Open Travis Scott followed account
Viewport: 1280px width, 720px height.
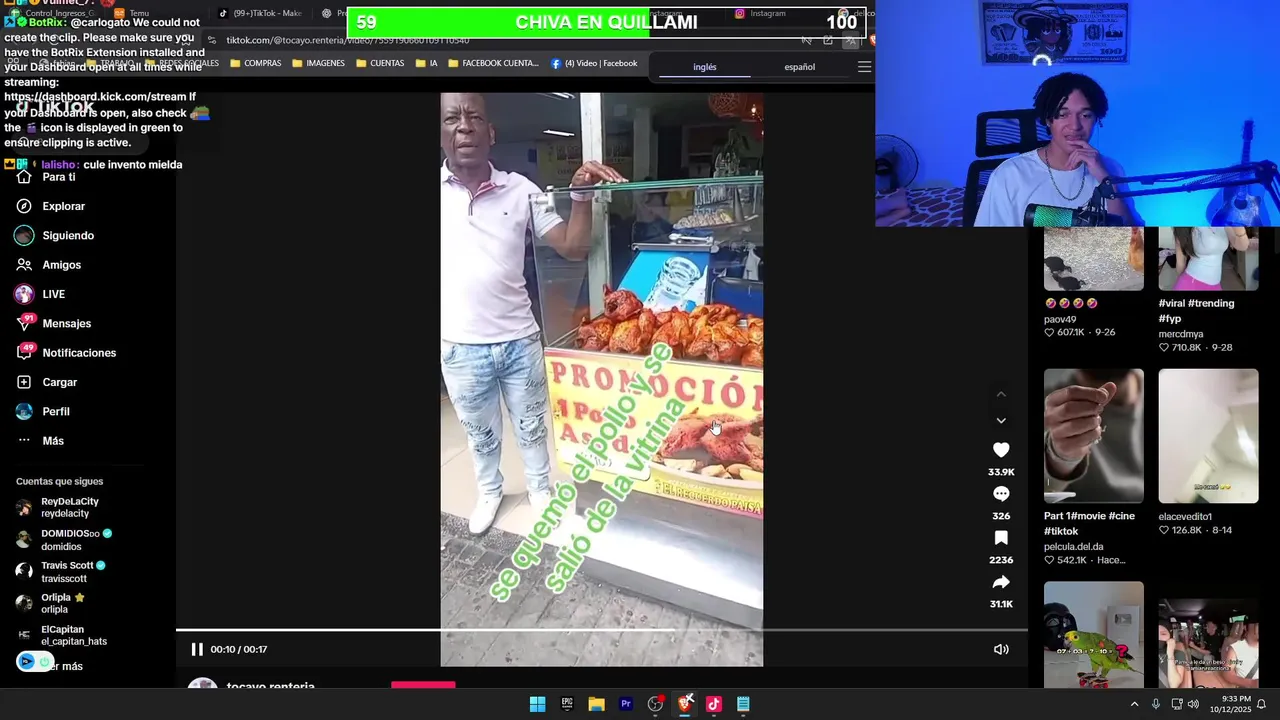pos(60,572)
